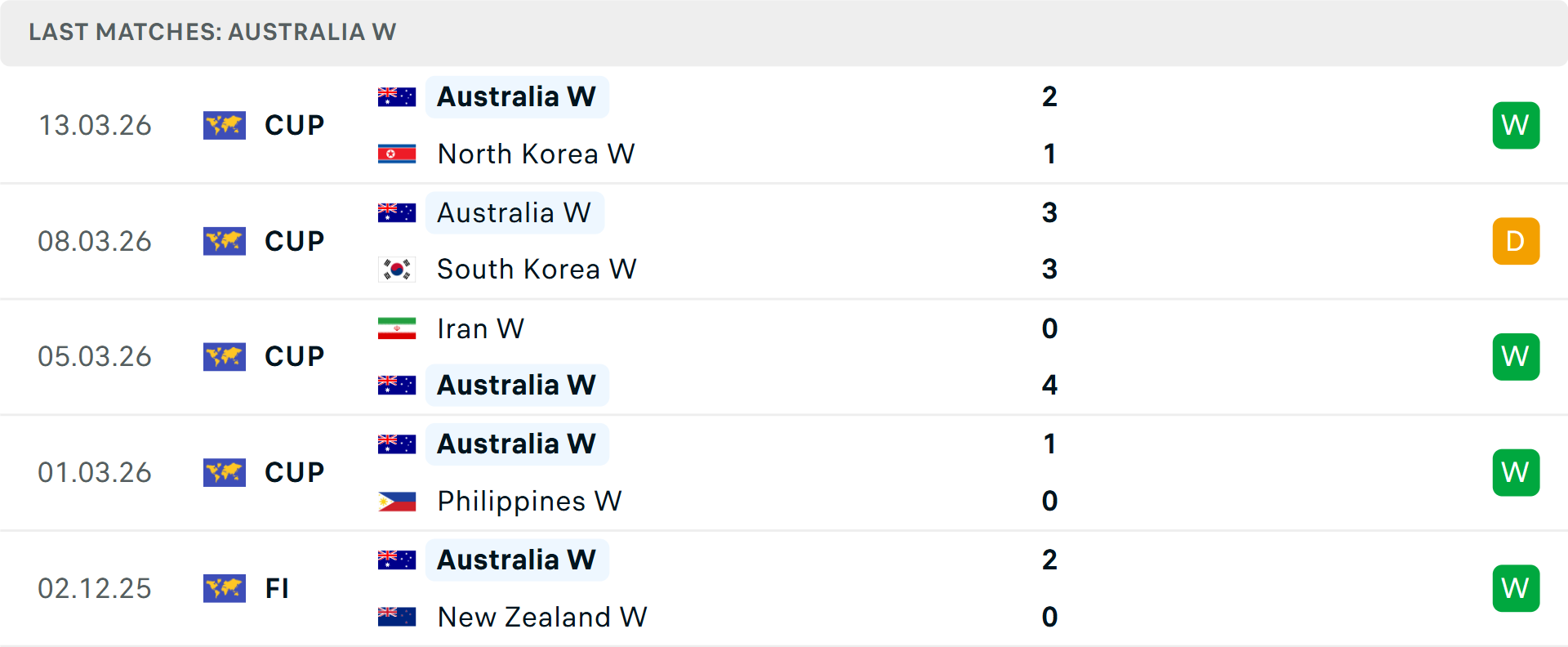
Task: Click the Australia flag in the Iran match
Action: [396, 384]
